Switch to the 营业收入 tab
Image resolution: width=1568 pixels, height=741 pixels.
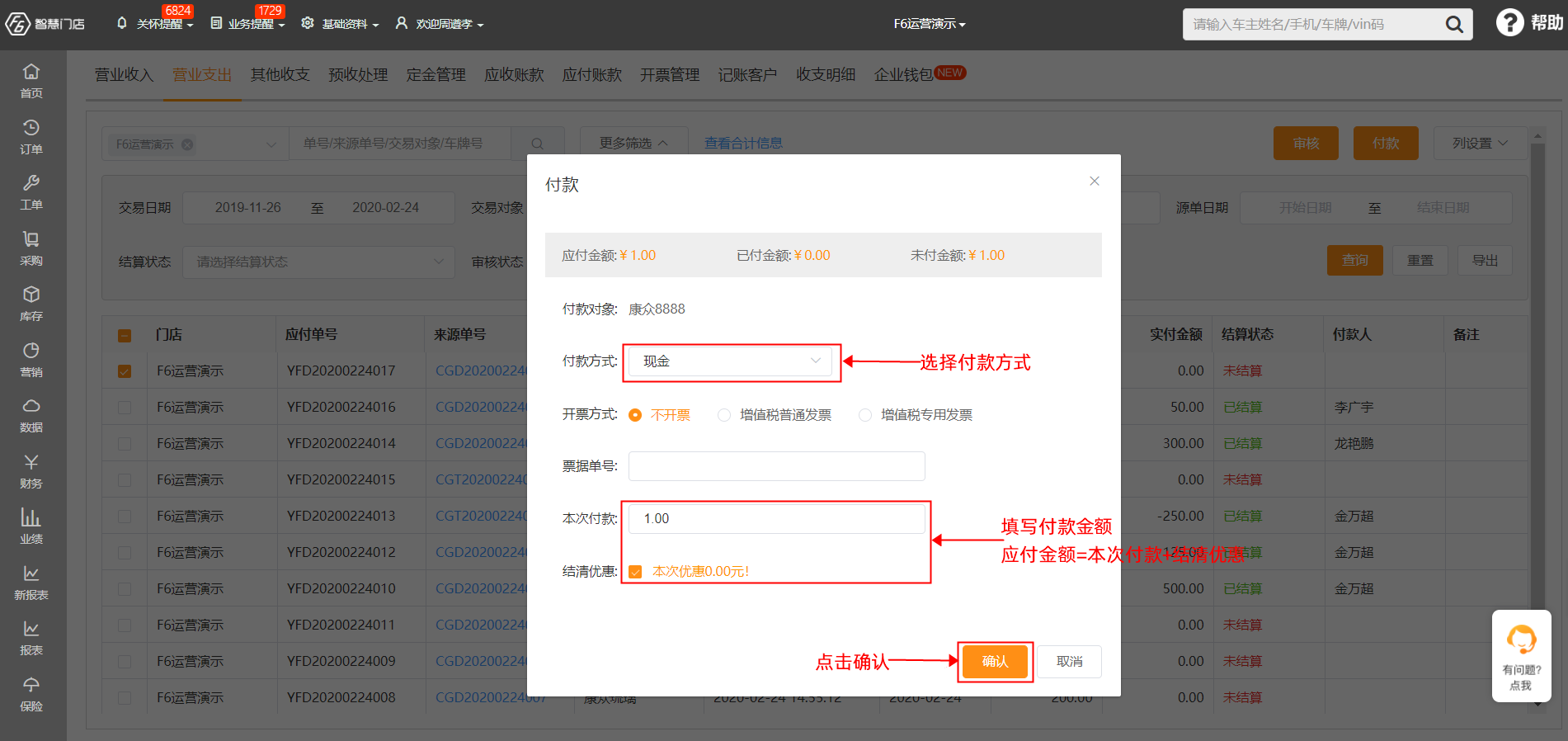125,75
